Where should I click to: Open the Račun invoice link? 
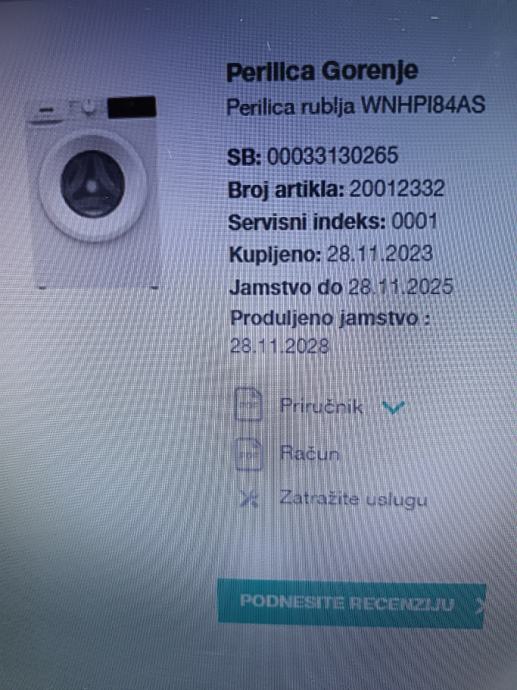310,453
